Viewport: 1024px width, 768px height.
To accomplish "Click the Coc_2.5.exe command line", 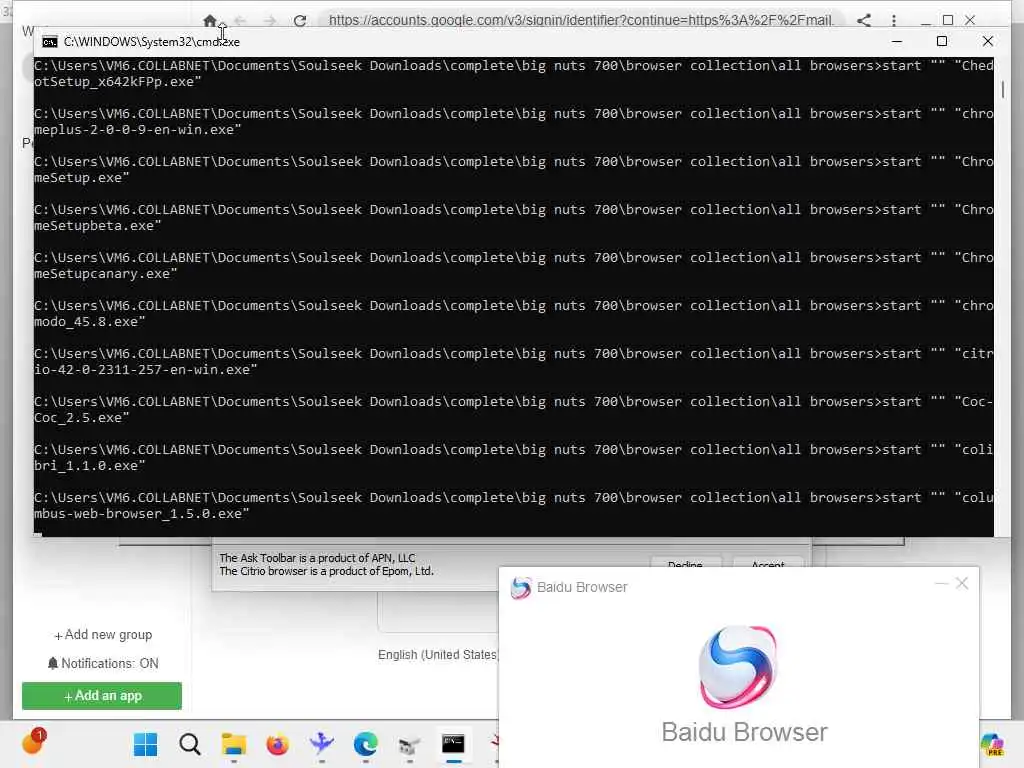I will (x=514, y=409).
